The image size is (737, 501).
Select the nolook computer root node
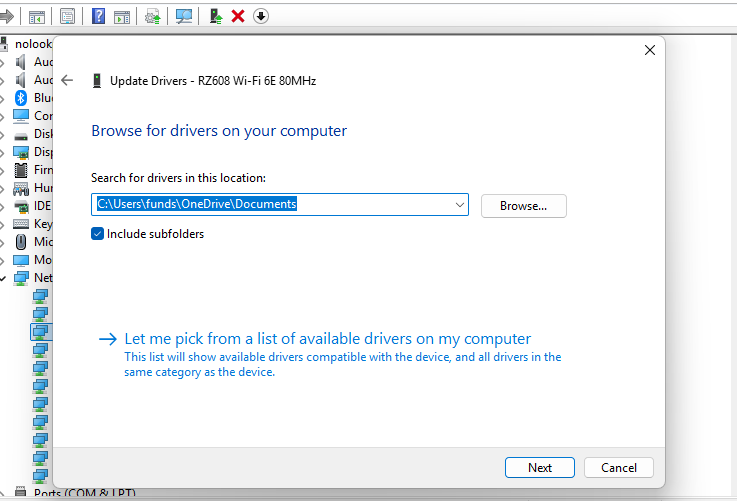tap(33, 44)
